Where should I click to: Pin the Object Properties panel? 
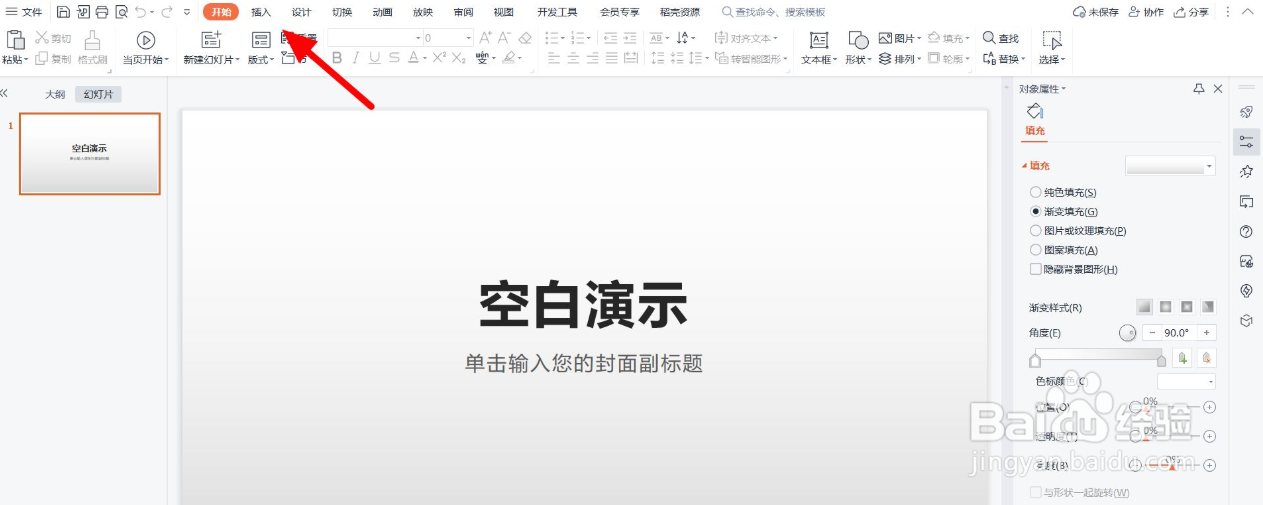coord(1199,89)
